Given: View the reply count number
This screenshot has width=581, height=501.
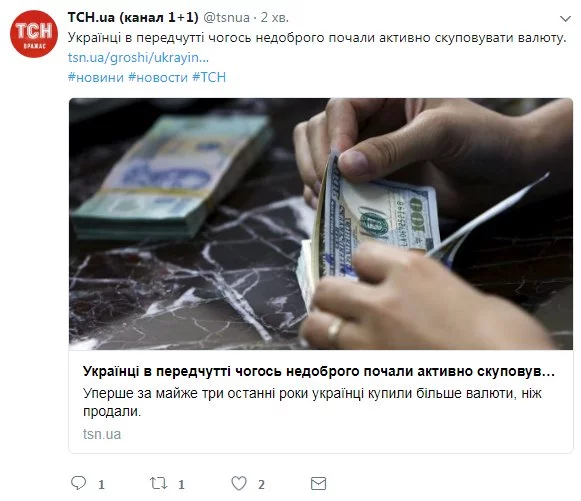Looking at the screenshot, I should click(x=101, y=484).
